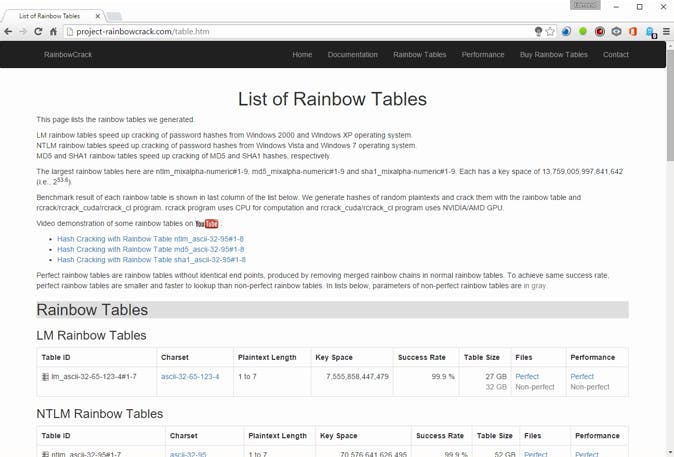Click the address bar URL field
This screenshot has height=457, width=674.
click(x=301, y=31)
